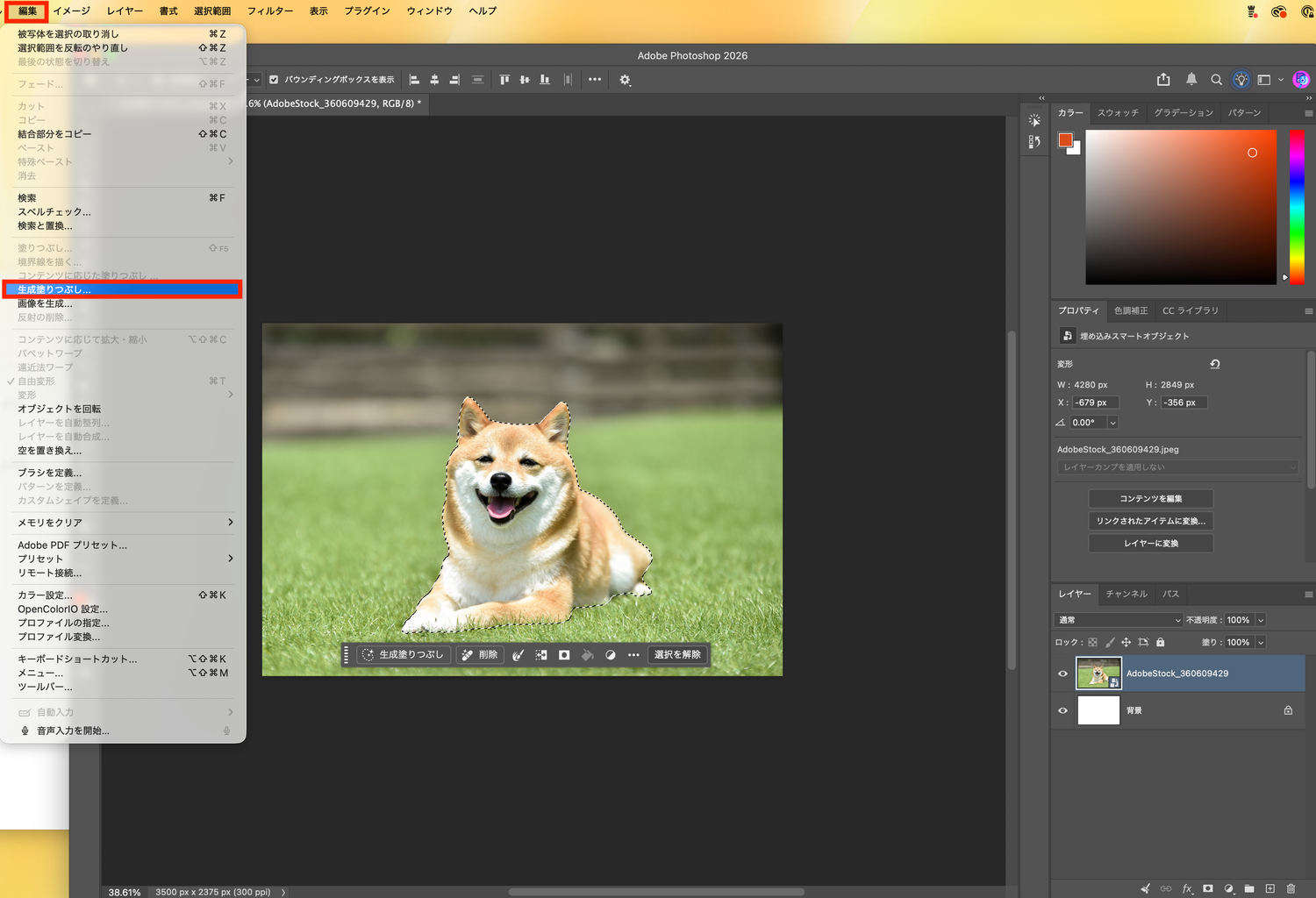The height and width of the screenshot is (898, 1316).
Task: Open the blend mode 通常 dropdown
Action: pyautogui.click(x=1119, y=620)
